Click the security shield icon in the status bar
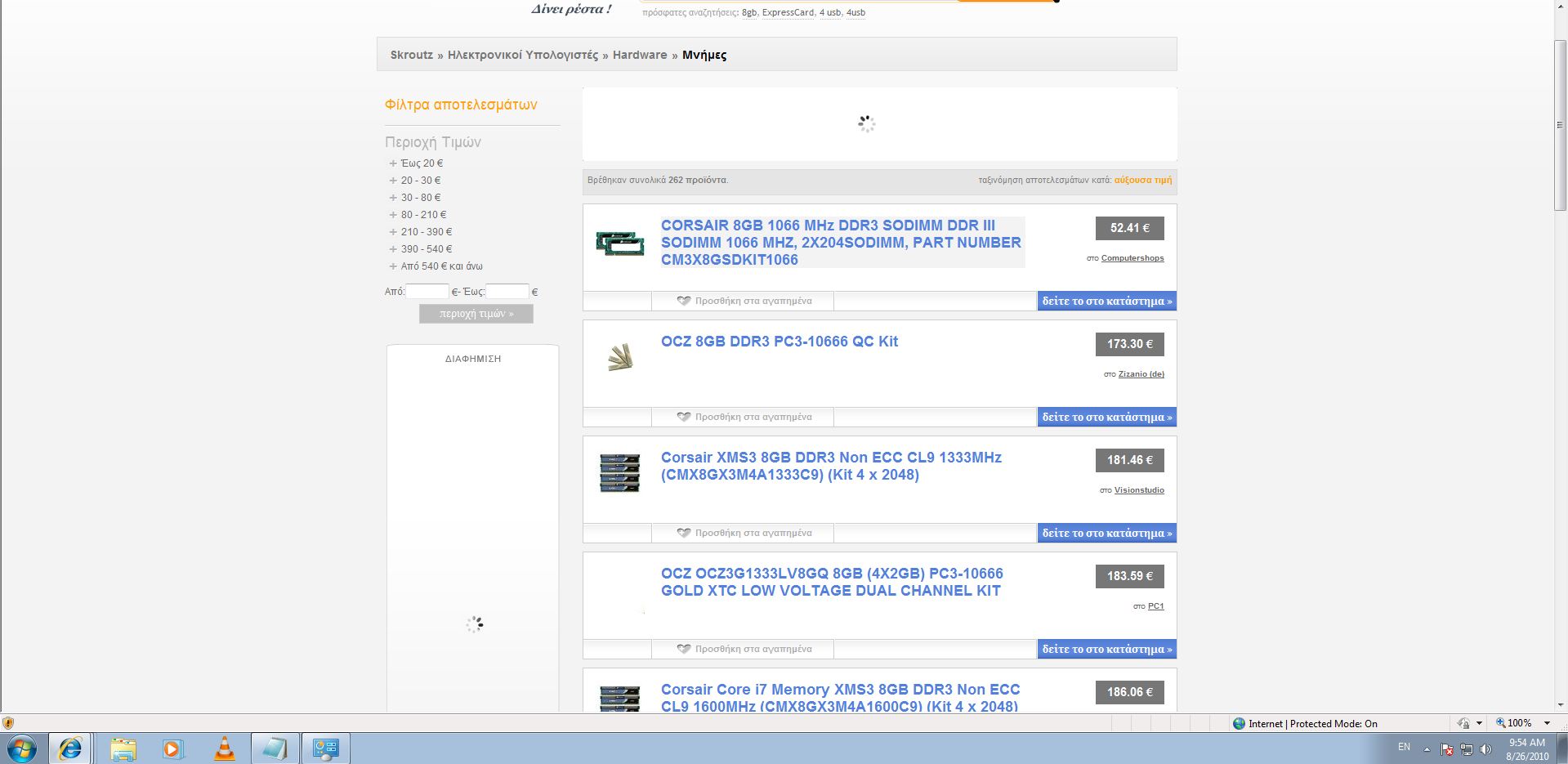The height and width of the screenshot is (764, 1568). [8, 723]
